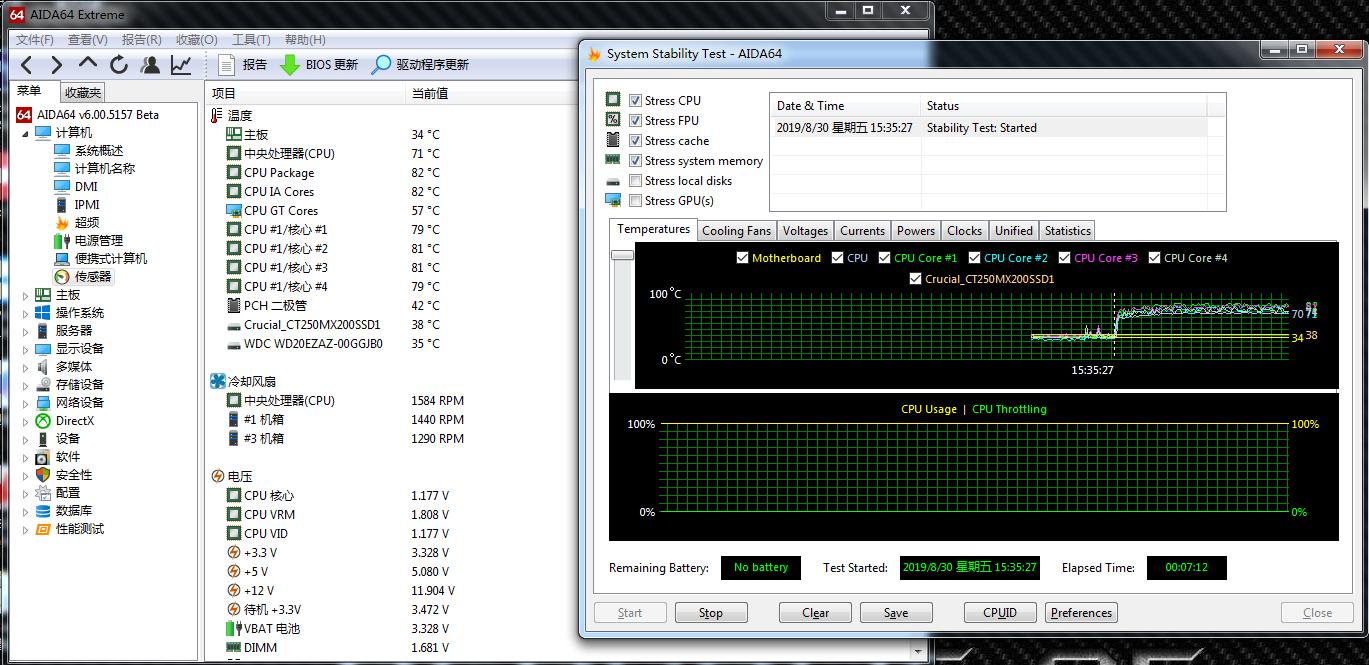This screenshot has width=1369, height=665.
Task: Click the back navigation arrow icon
Action: tap(27, 65)
